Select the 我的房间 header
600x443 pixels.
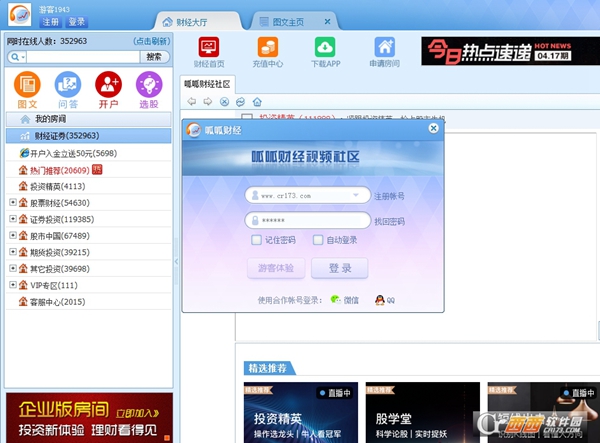[x=88, y=119]
